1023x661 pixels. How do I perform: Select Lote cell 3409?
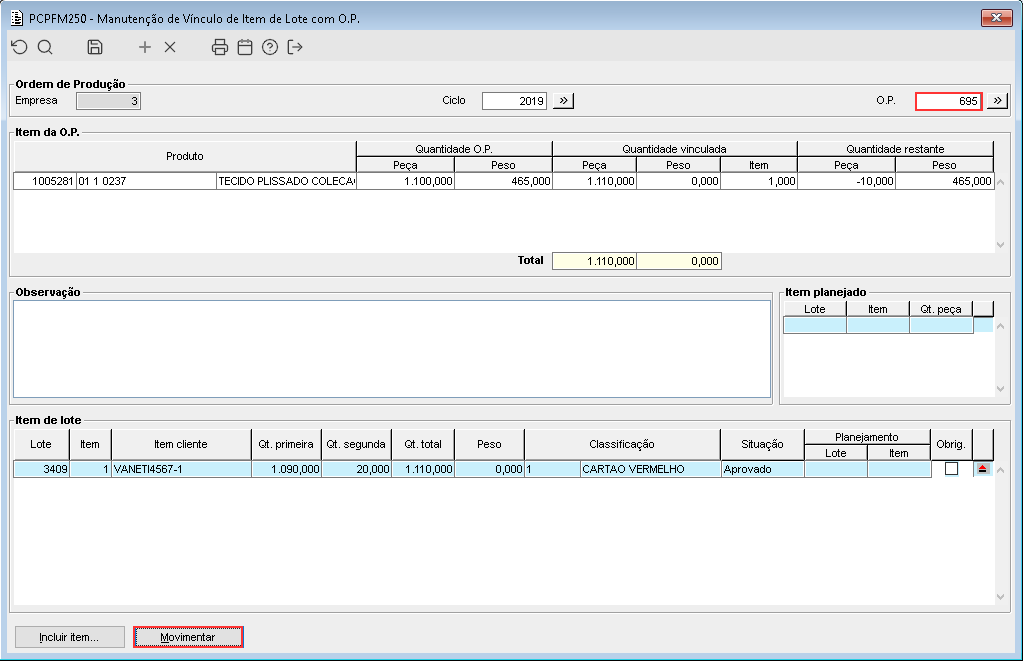point(41,469)
